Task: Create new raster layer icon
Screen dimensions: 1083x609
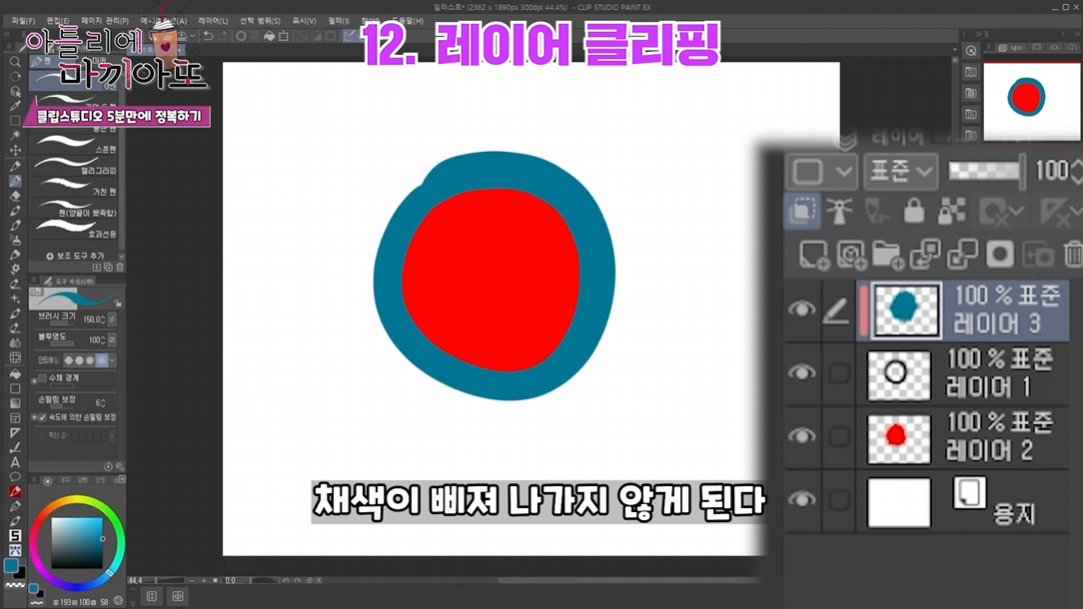Action: (x=814, y=255)
